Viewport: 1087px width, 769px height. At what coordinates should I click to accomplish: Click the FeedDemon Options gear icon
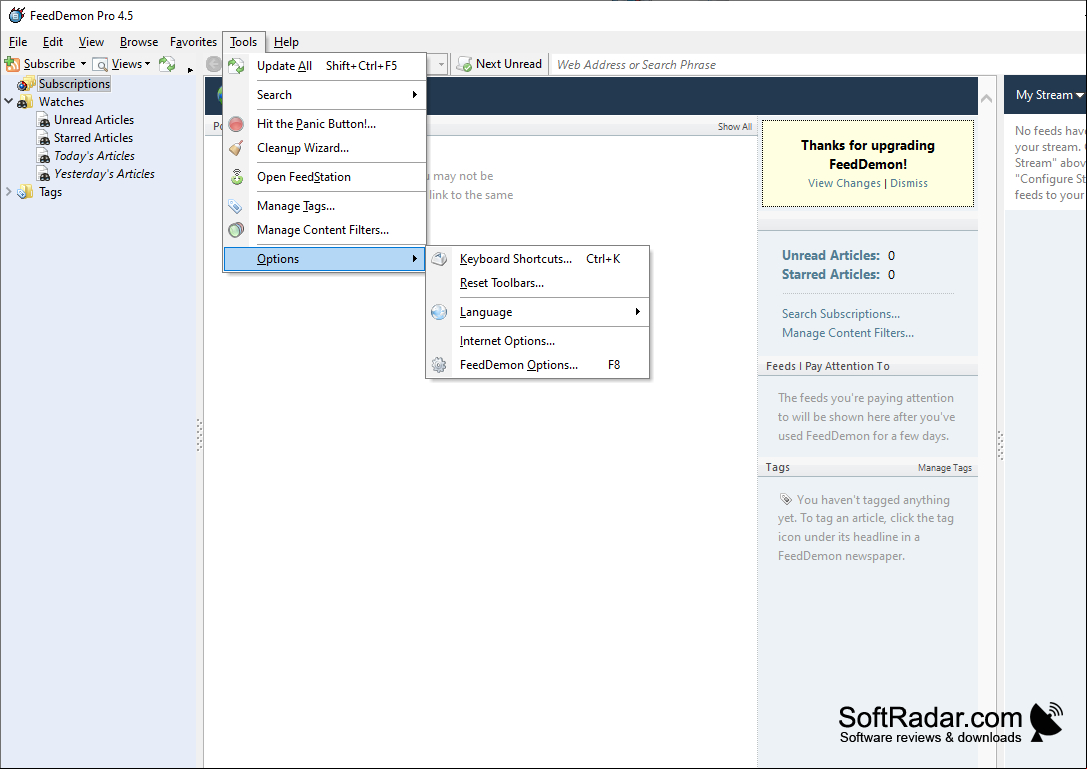tap(439, 365)
